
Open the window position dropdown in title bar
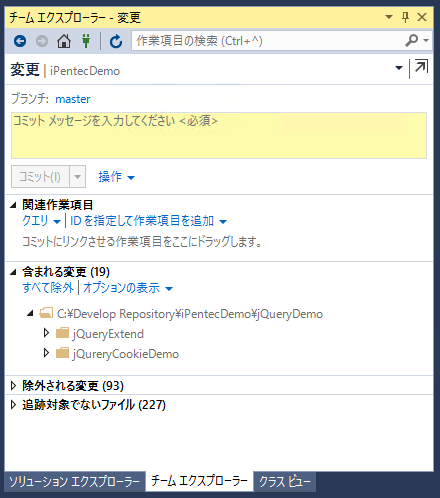click(x=389, y=17)
